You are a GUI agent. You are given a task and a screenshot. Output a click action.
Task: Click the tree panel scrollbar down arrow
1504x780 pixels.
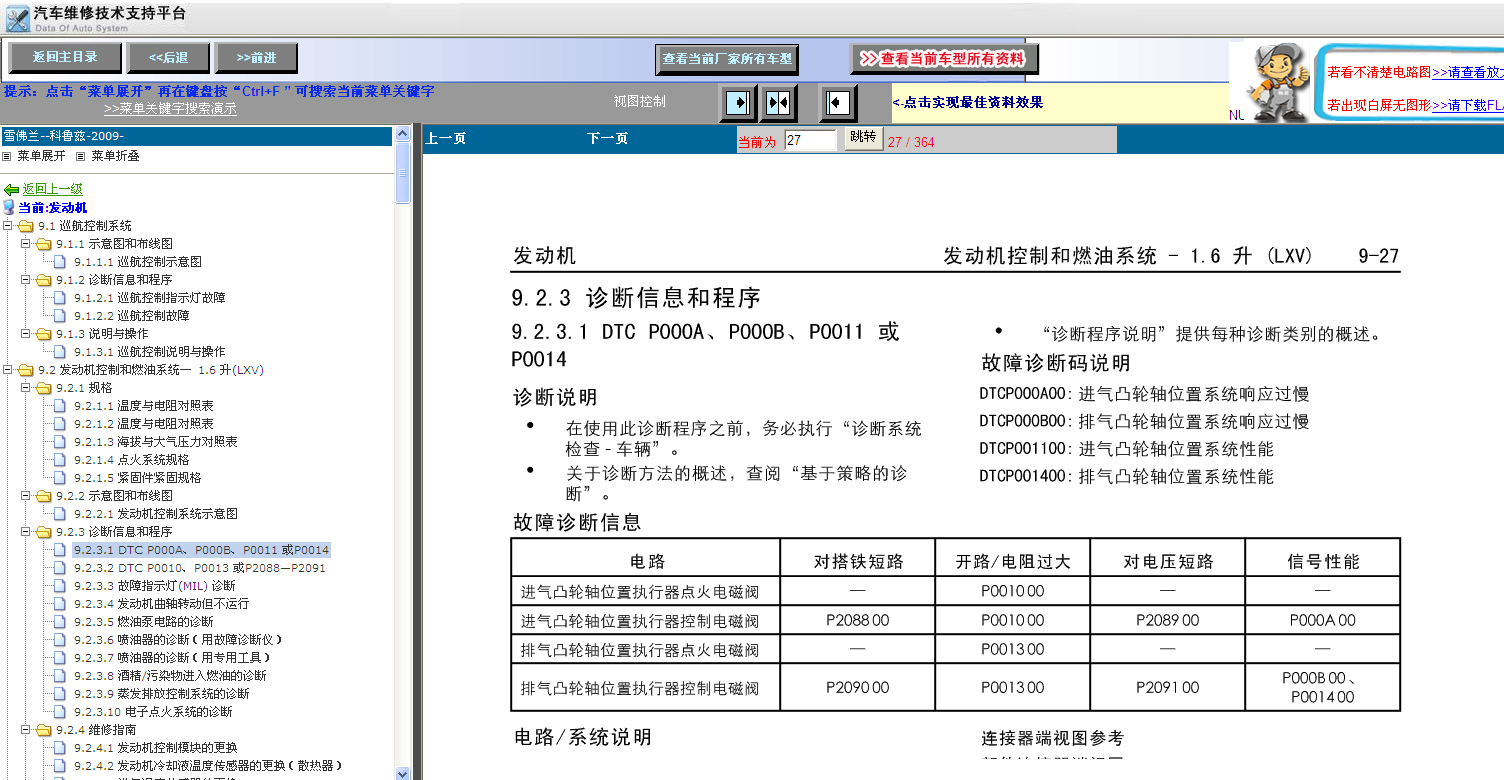(x=403, y=773)
